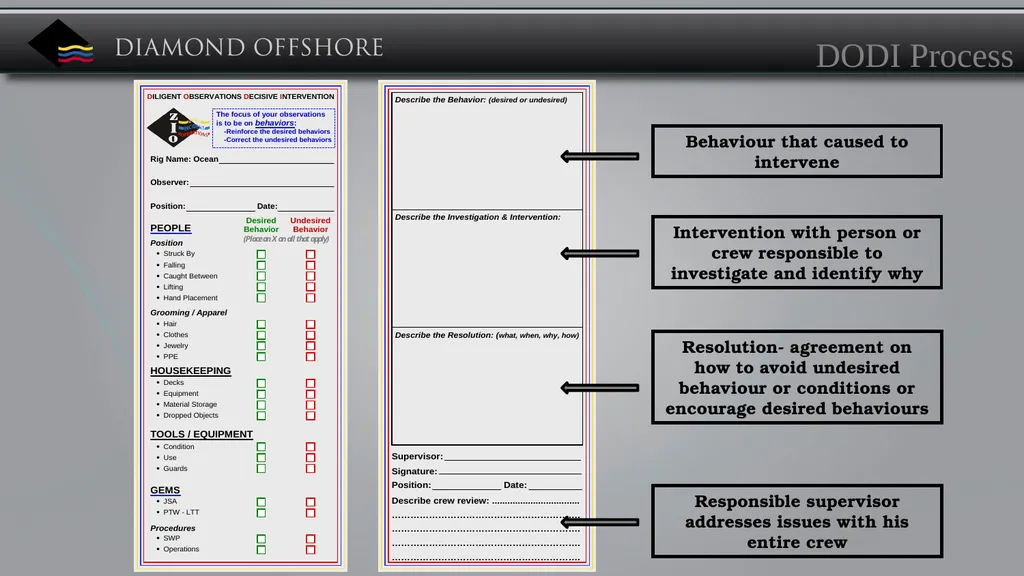Click inside the Describe the Behavior box
Screen dimensions: 1024x576
pyautogui.click(x=487, y=151)
